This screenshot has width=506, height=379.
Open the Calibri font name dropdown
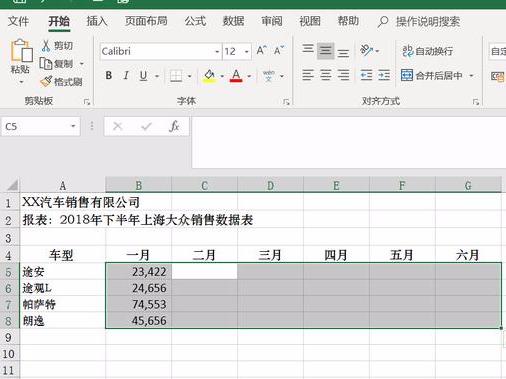[217, 52]
